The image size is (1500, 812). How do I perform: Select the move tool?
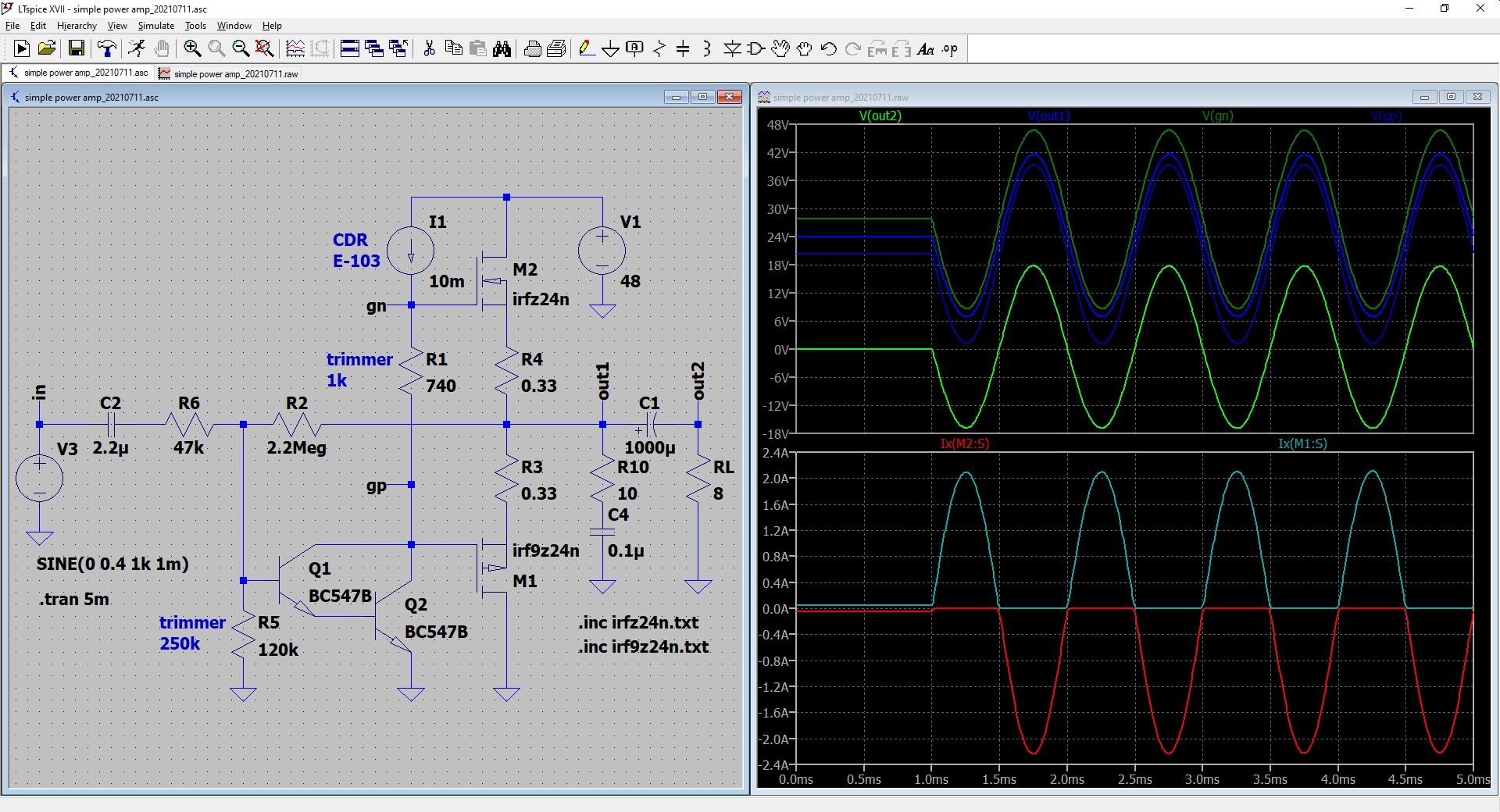tap(780, 49)
